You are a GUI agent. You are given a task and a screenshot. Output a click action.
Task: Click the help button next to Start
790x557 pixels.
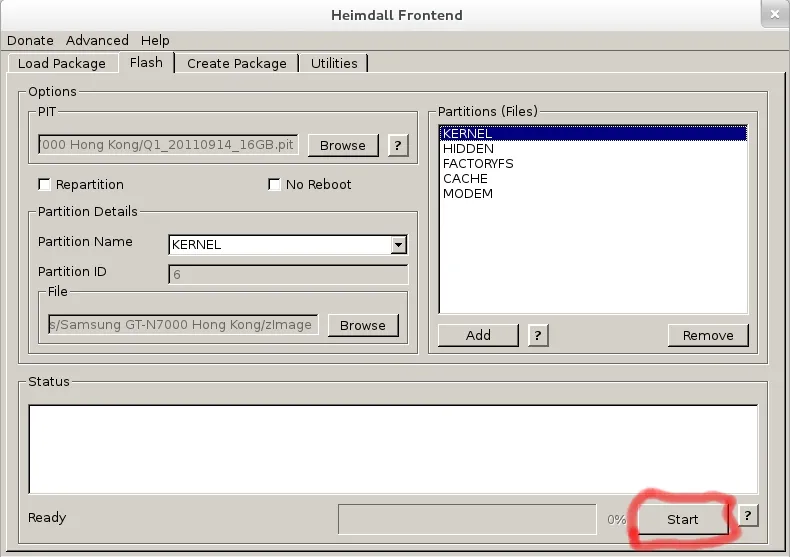[x=748, y=516]
